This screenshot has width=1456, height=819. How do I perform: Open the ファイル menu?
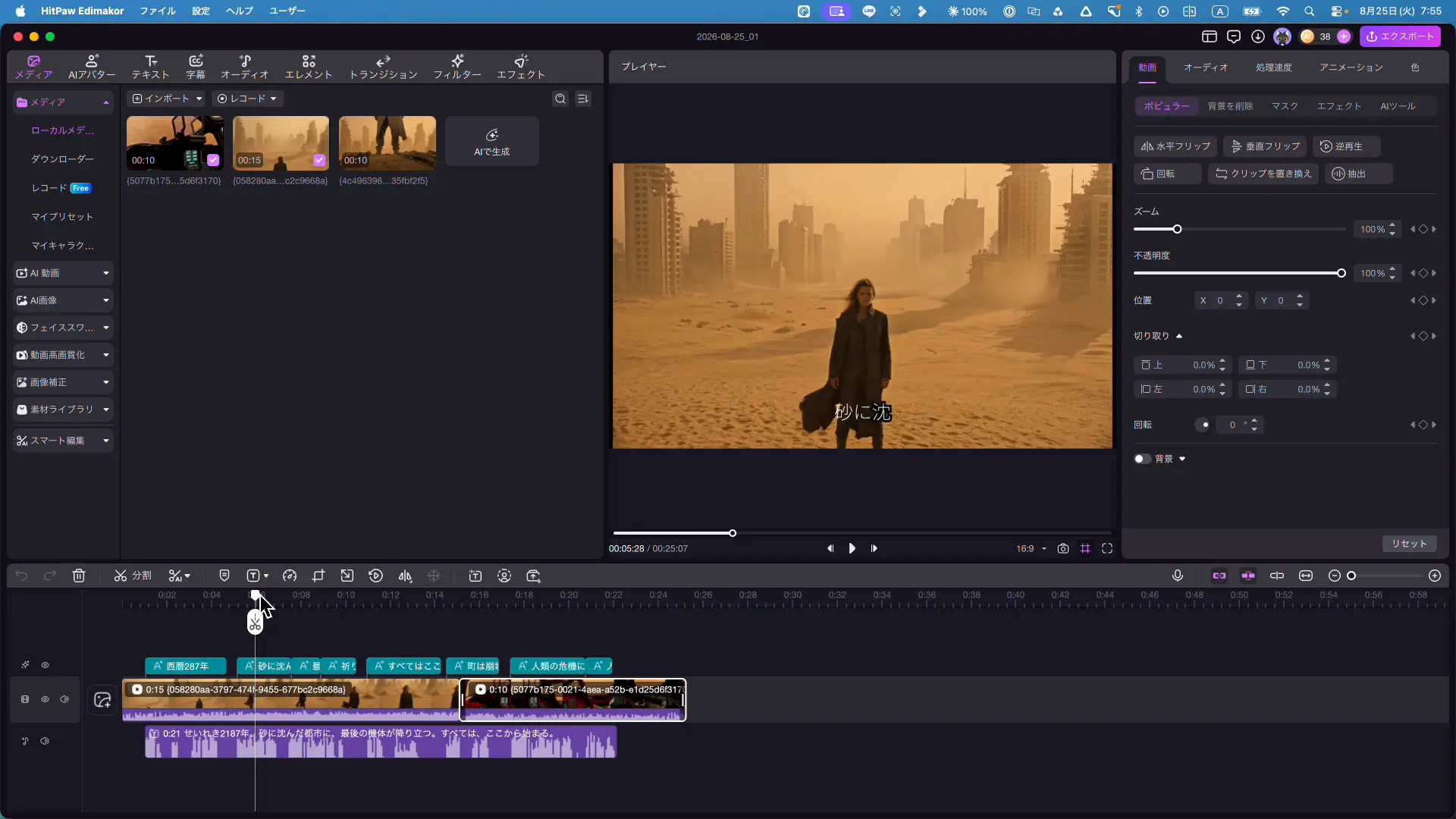[x=157, y=11]
